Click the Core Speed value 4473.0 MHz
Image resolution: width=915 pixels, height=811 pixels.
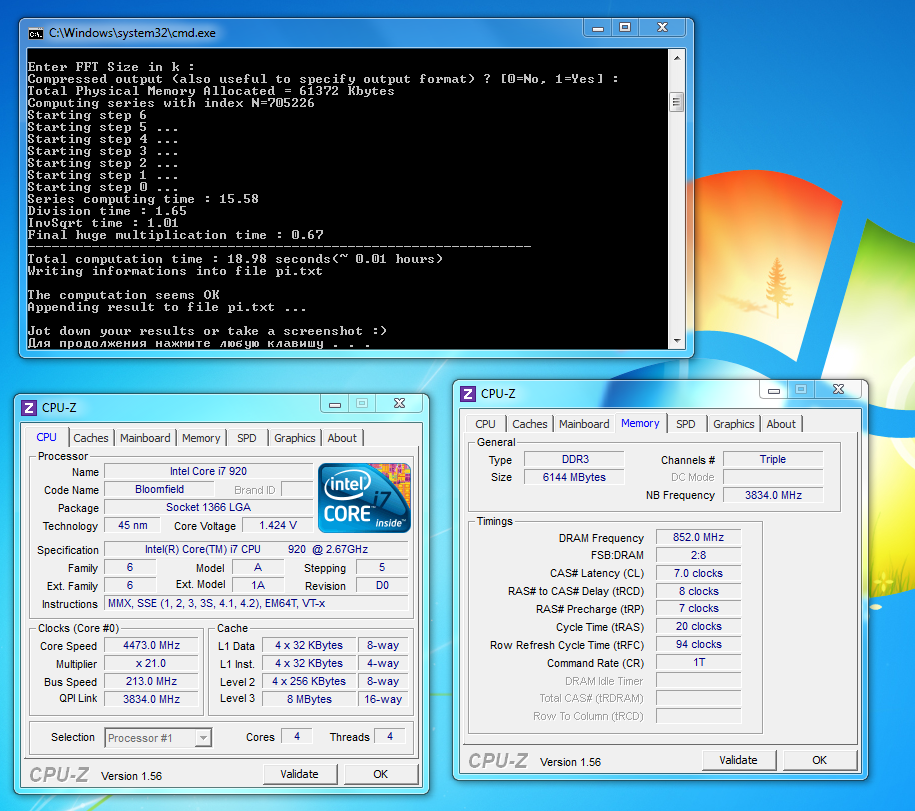pos(151,645)
